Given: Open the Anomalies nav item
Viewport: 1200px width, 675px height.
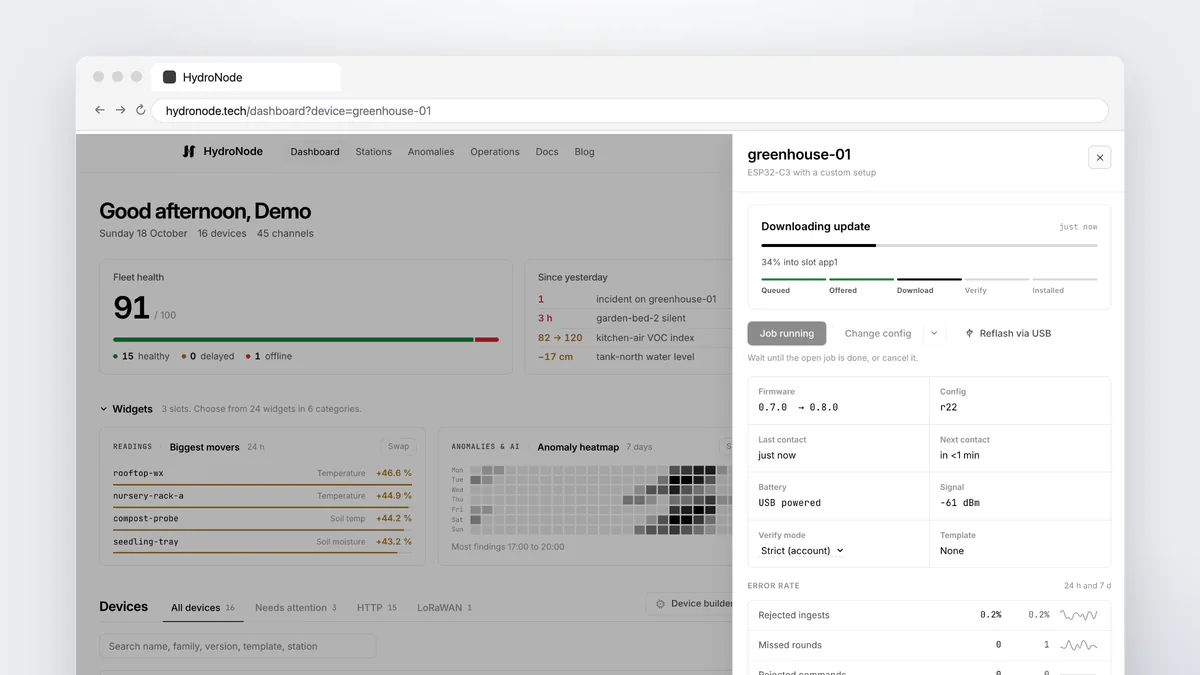Looking at the screenshot, I should coord(431,152).
